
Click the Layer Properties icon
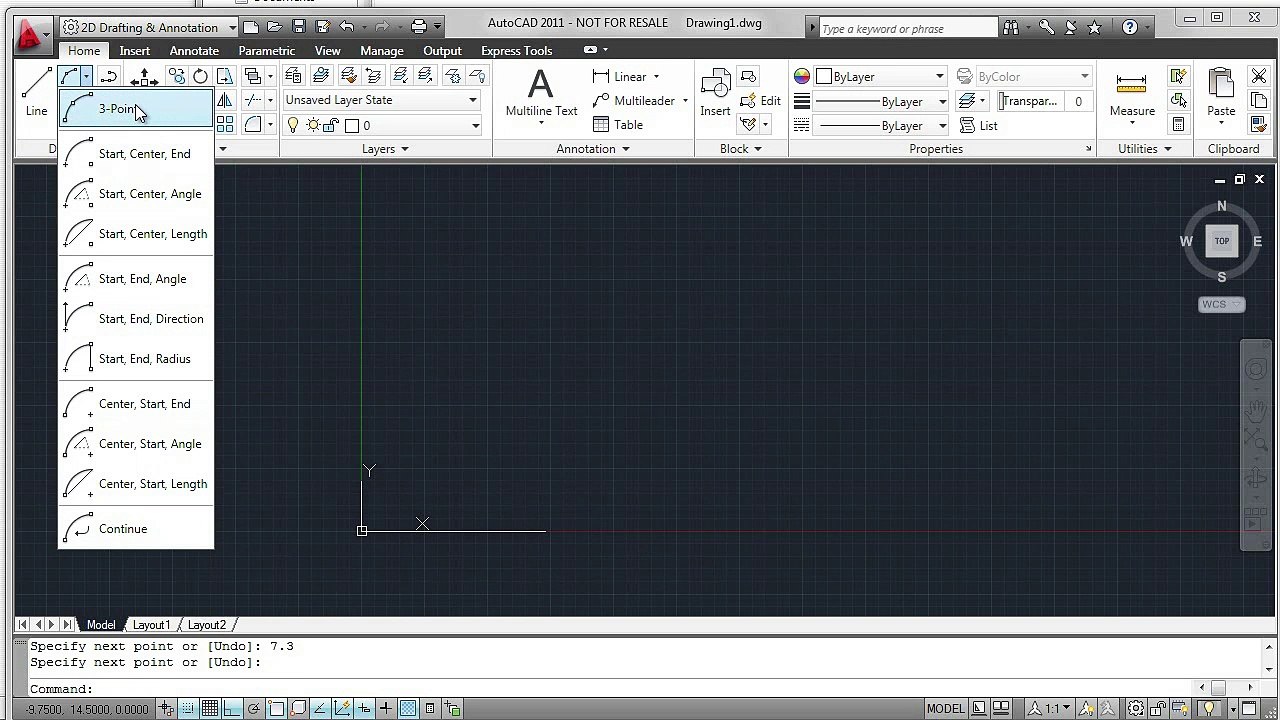coord(293,76)
